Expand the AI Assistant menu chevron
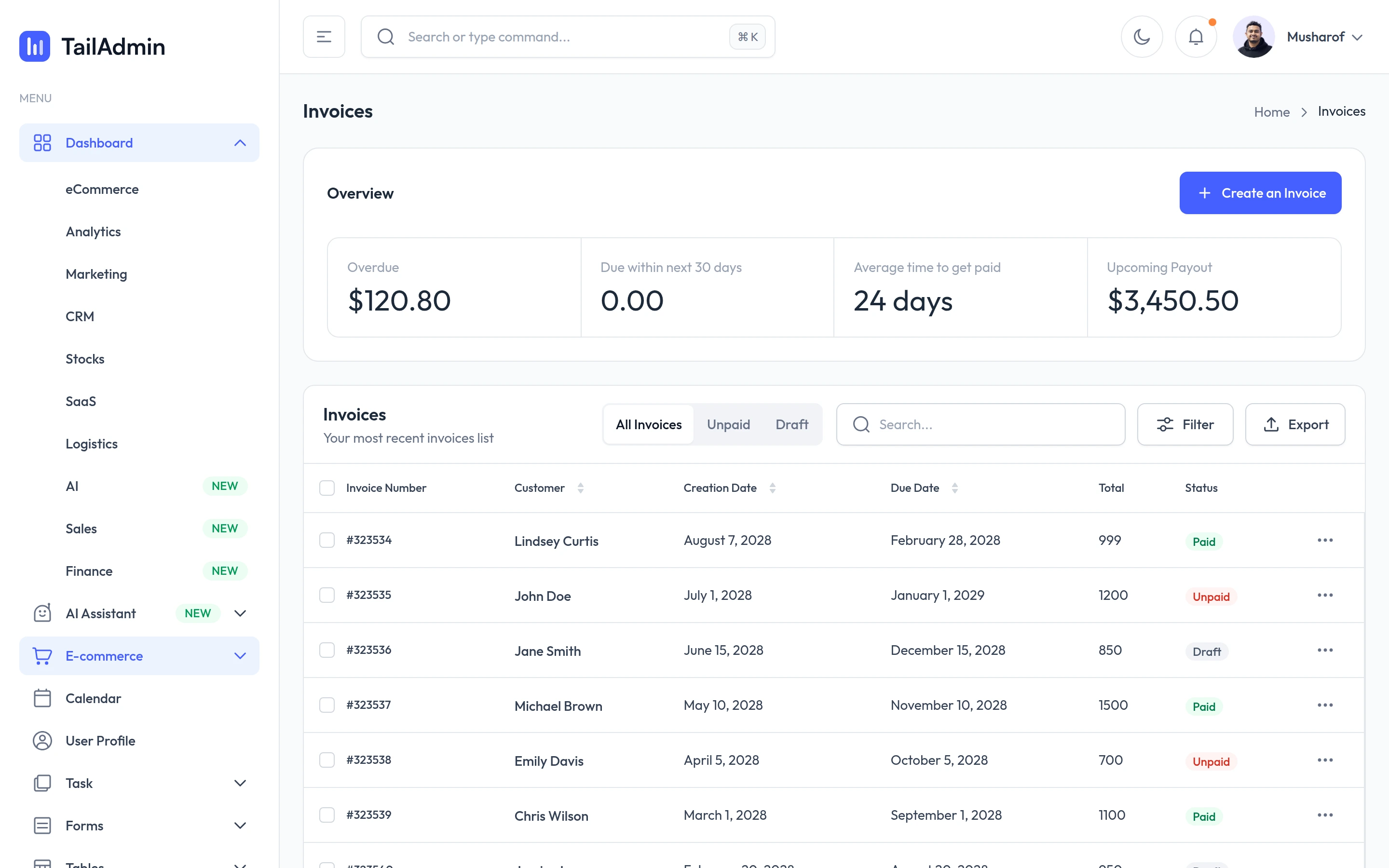This screenshot has height=868, width=1389. (x=240, y=613)
